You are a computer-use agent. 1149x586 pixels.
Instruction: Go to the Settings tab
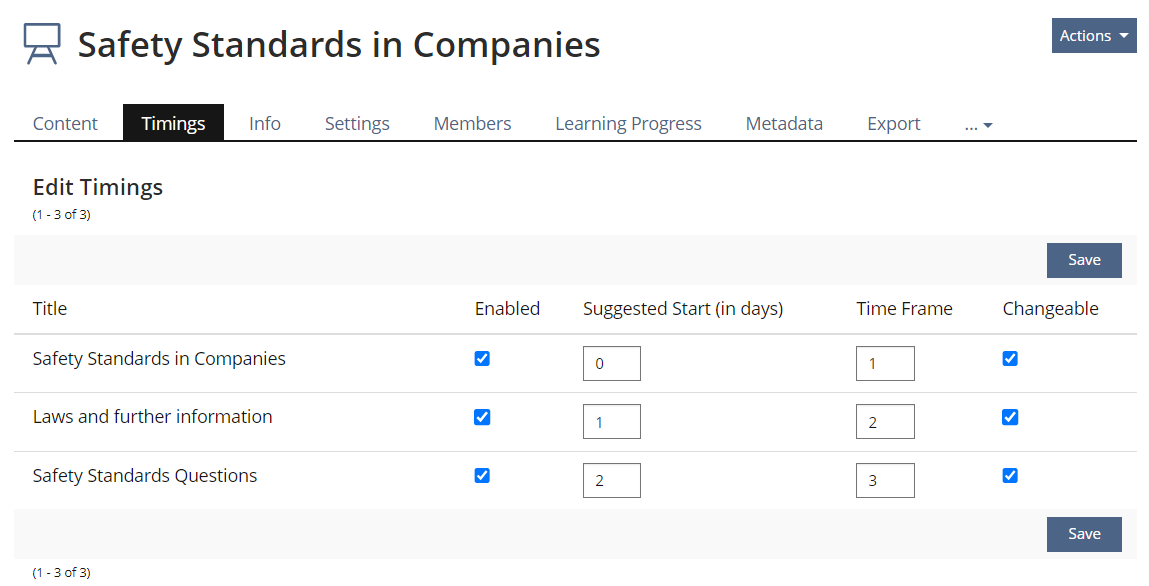pyautogui.click(x=357, y=124)
